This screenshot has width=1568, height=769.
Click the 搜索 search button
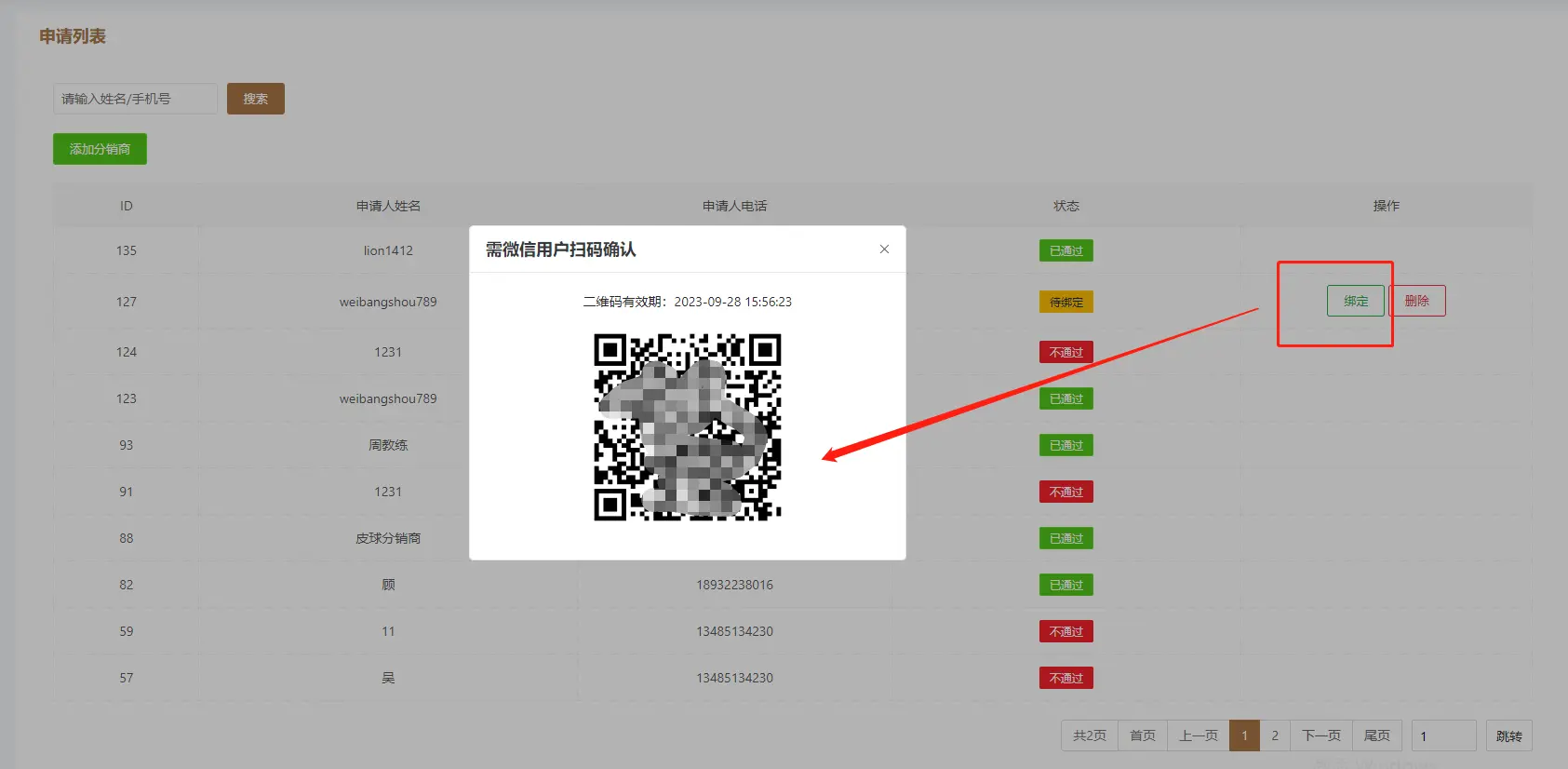256,99
